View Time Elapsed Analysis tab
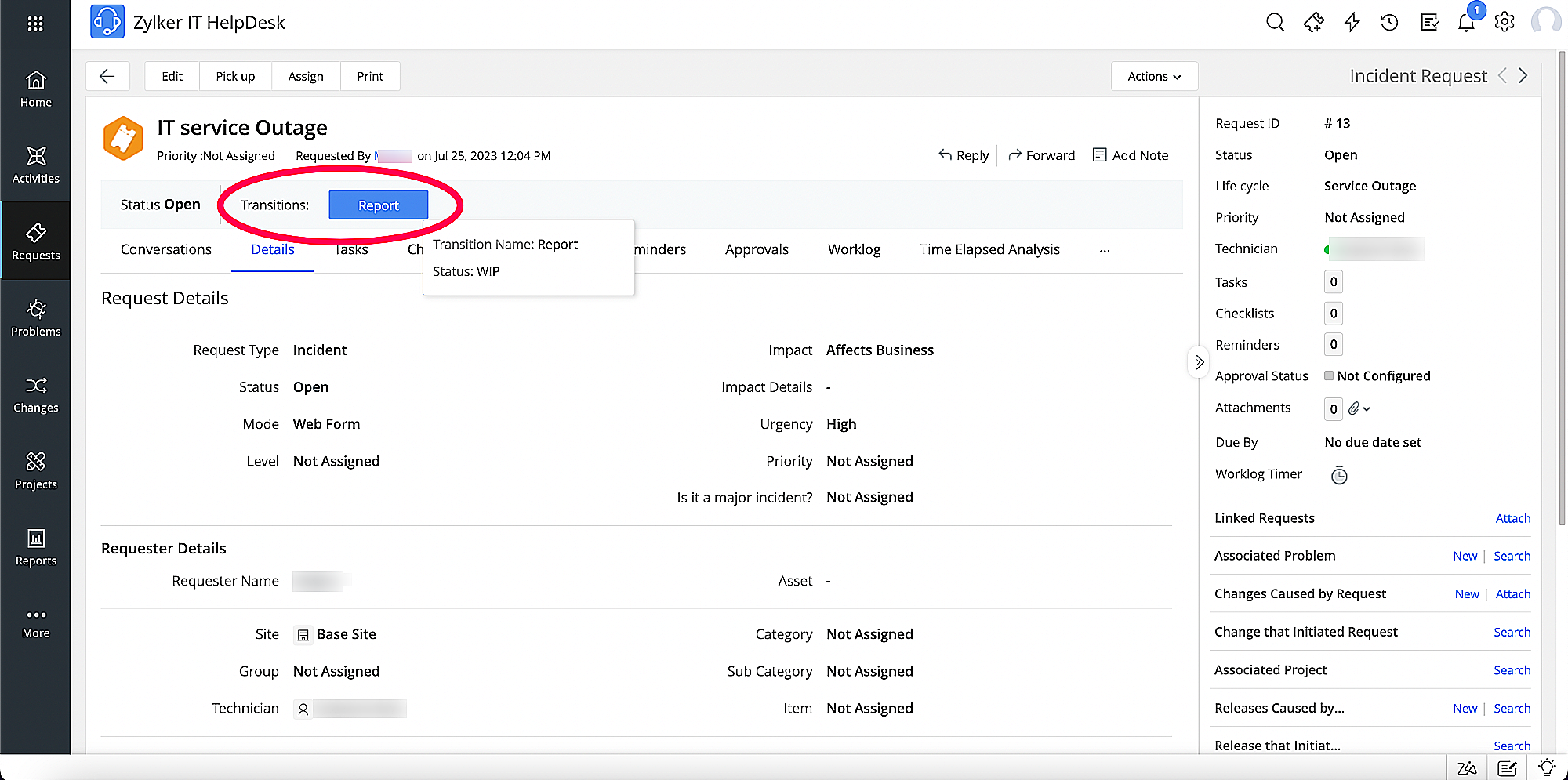The height and width of the screenshot is (780, 1568). click(x=989, y=249)
